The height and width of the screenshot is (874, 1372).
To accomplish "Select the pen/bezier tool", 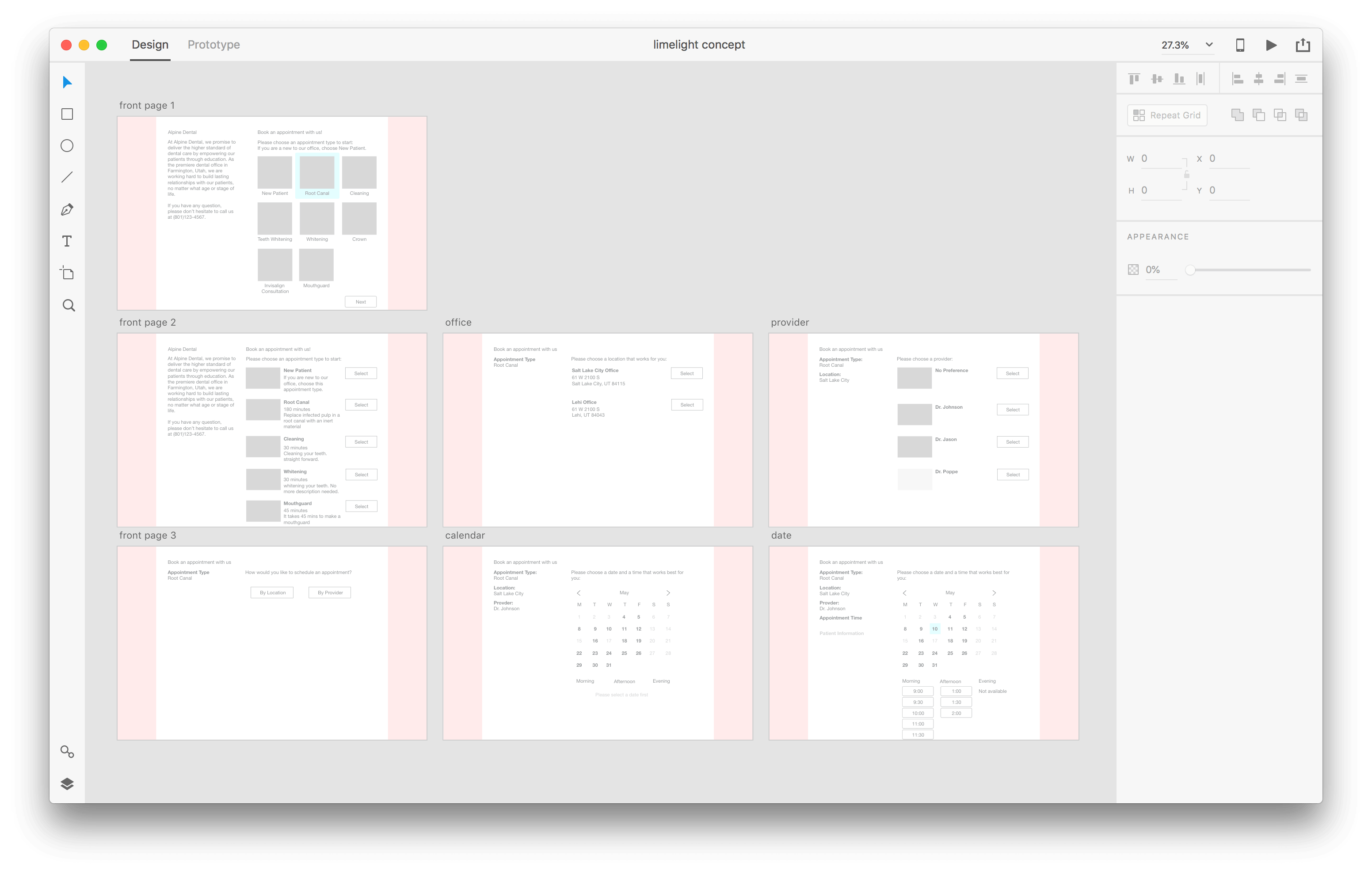I will click(x=68, y=208).
